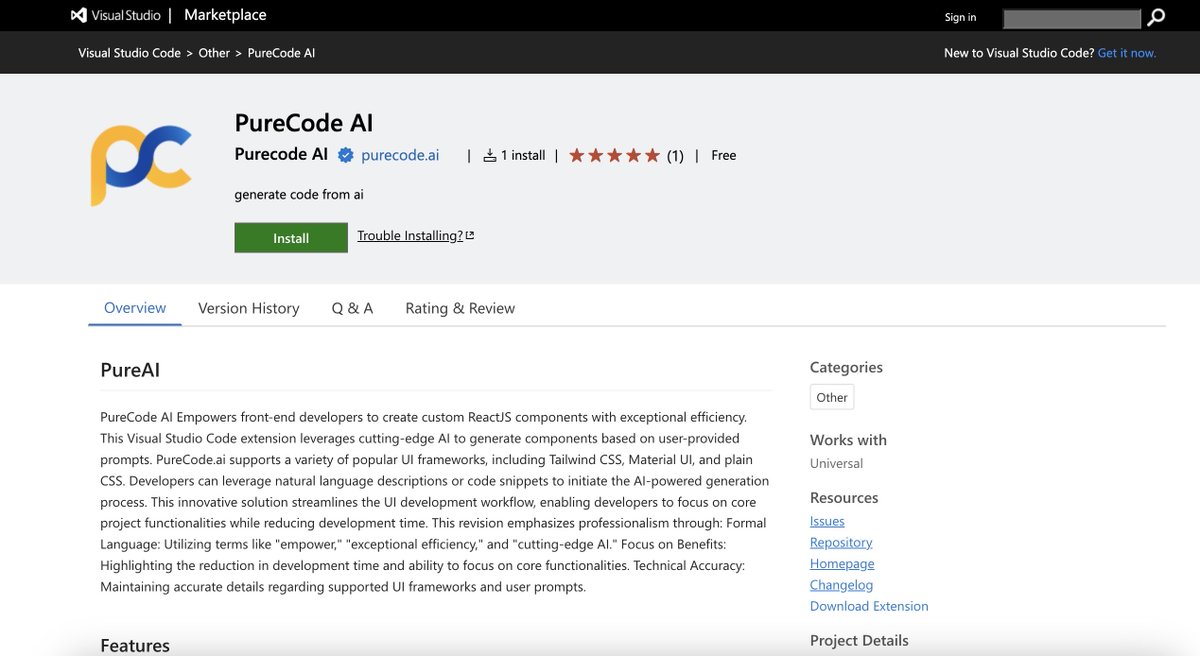Open Visual Studio Code breadcrumb
Screen dimensions: 1200x656
click(129, 53)
